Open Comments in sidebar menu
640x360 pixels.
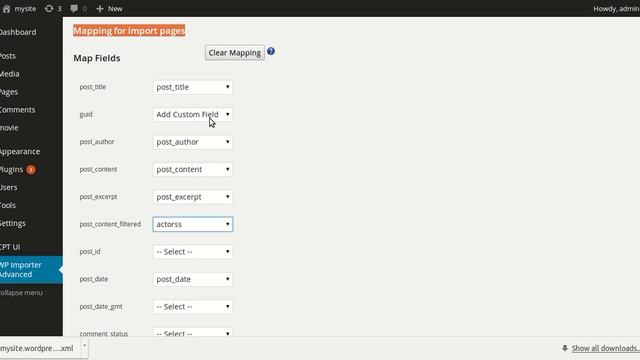[x=18, y=110]
